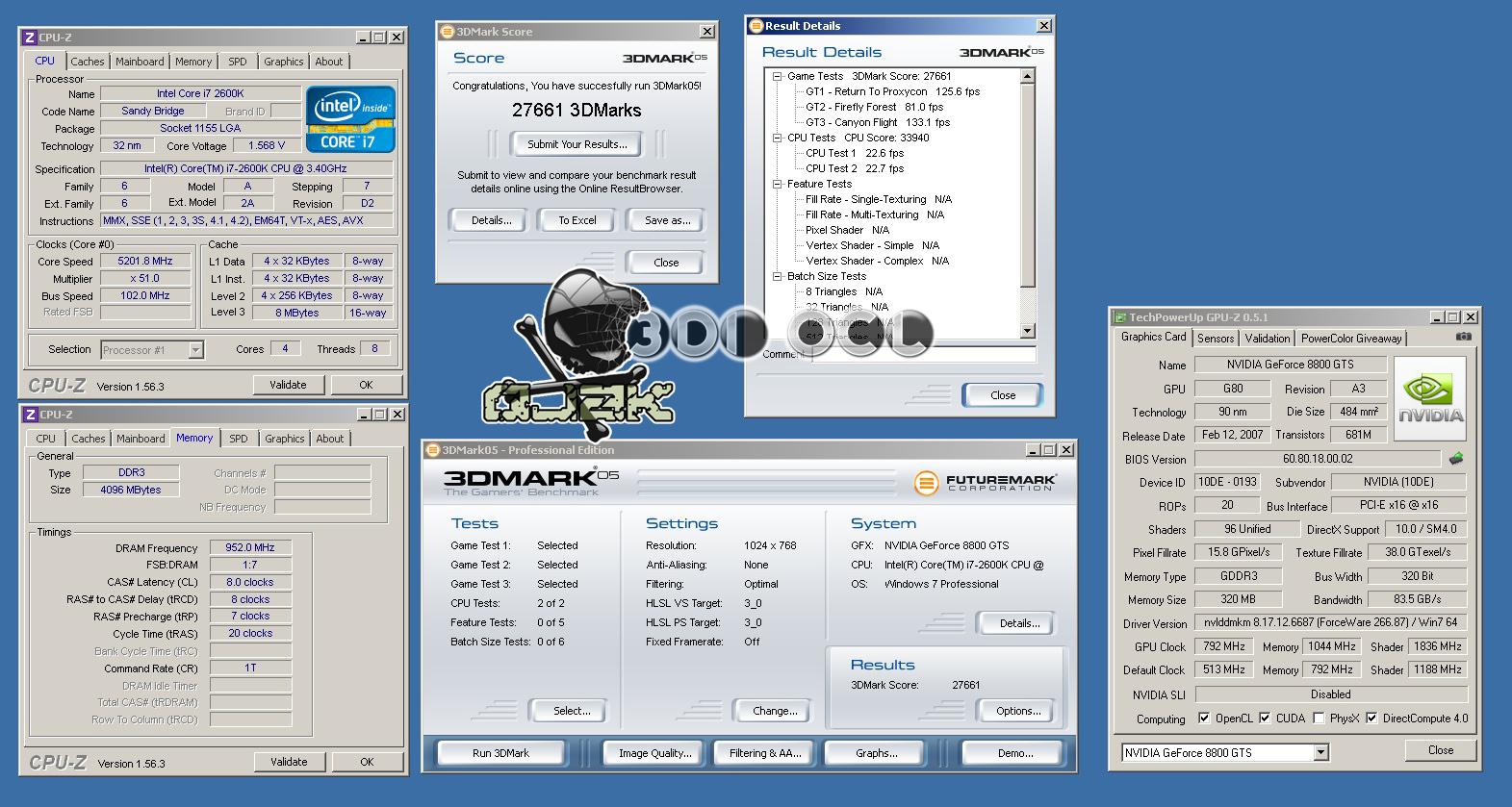Click the 3DMark05 Professional Edition title icon
Image resolution: width=1512 pixels, height=807 pixels.
(432, 450)
